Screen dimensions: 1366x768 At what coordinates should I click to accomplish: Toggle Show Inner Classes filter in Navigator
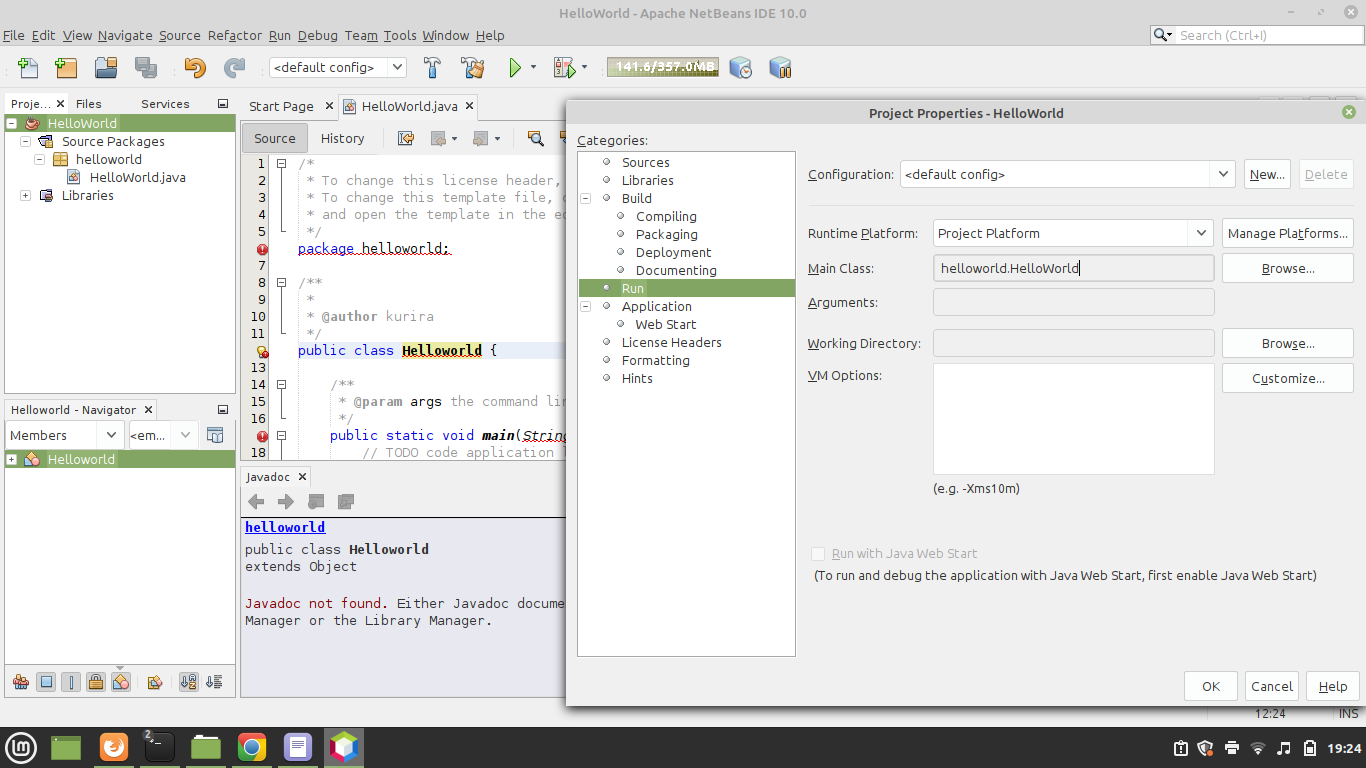coord(120,682)
